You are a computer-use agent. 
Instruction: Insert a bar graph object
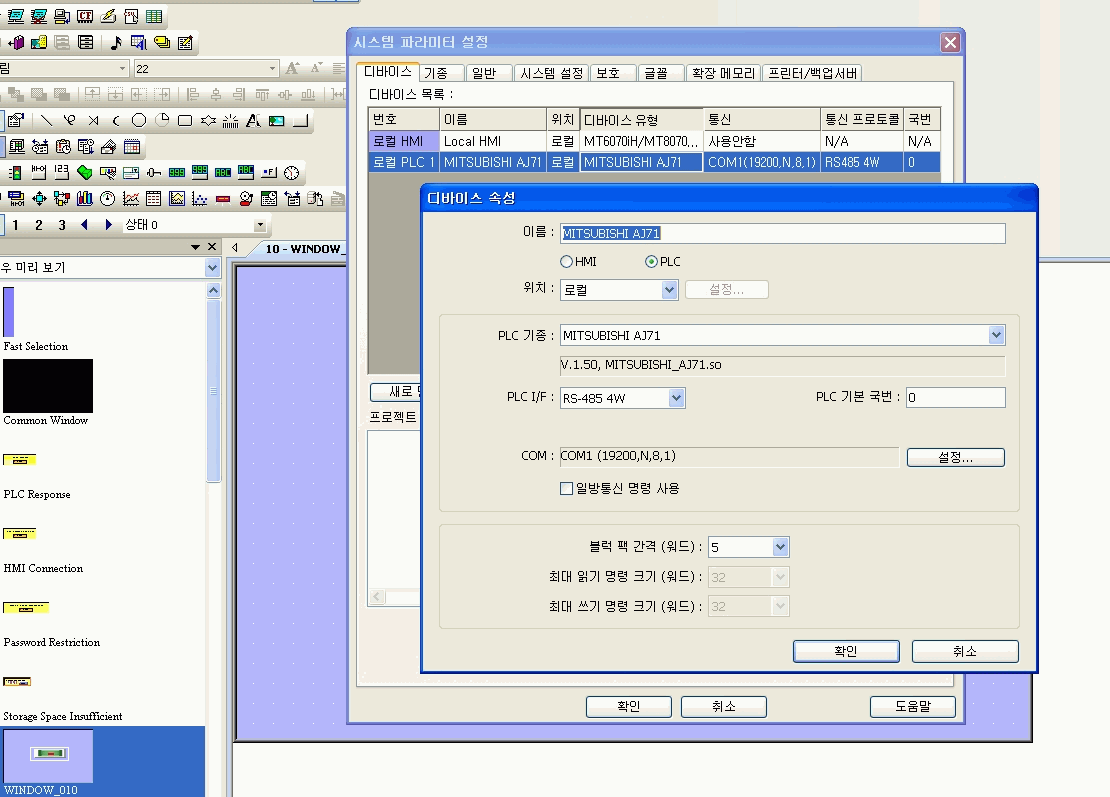[x=84, y=198]
